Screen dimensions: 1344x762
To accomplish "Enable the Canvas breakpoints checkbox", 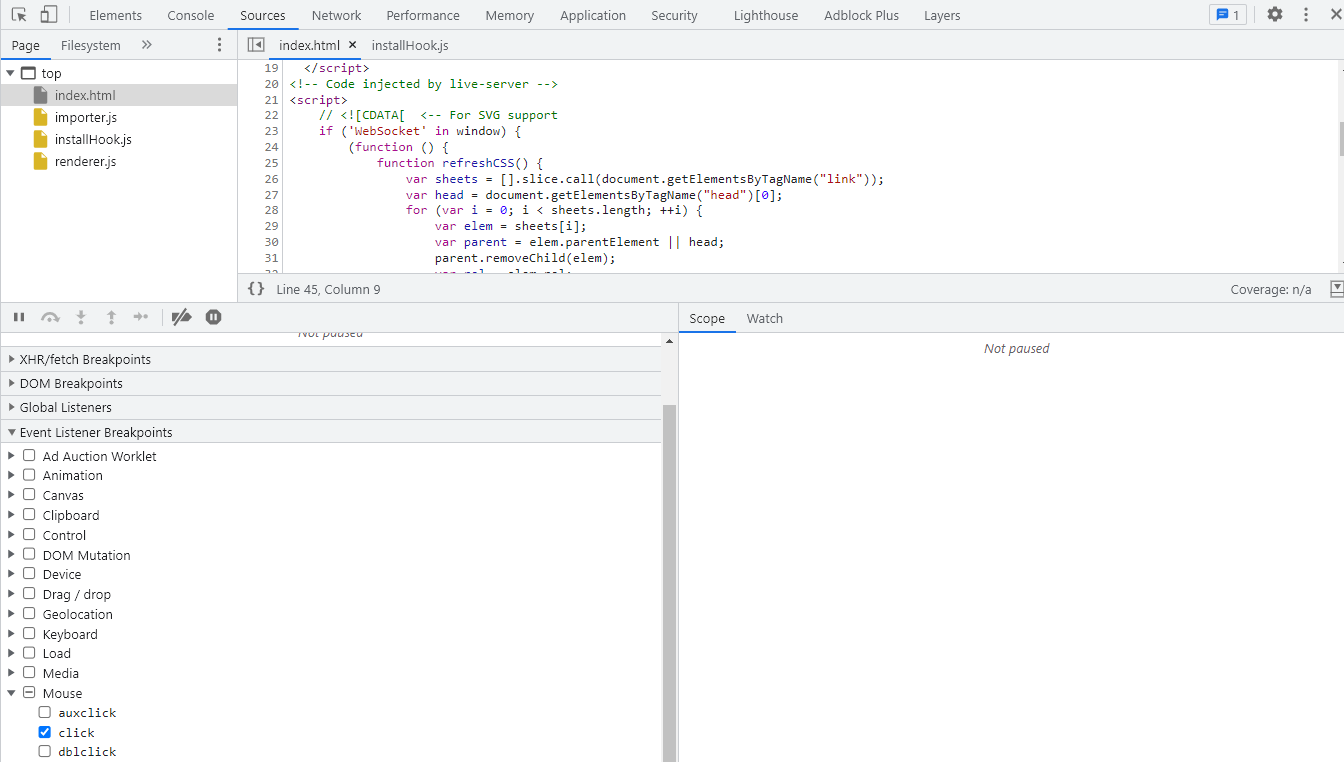I will pyautogui.click(x=29, y=495).
